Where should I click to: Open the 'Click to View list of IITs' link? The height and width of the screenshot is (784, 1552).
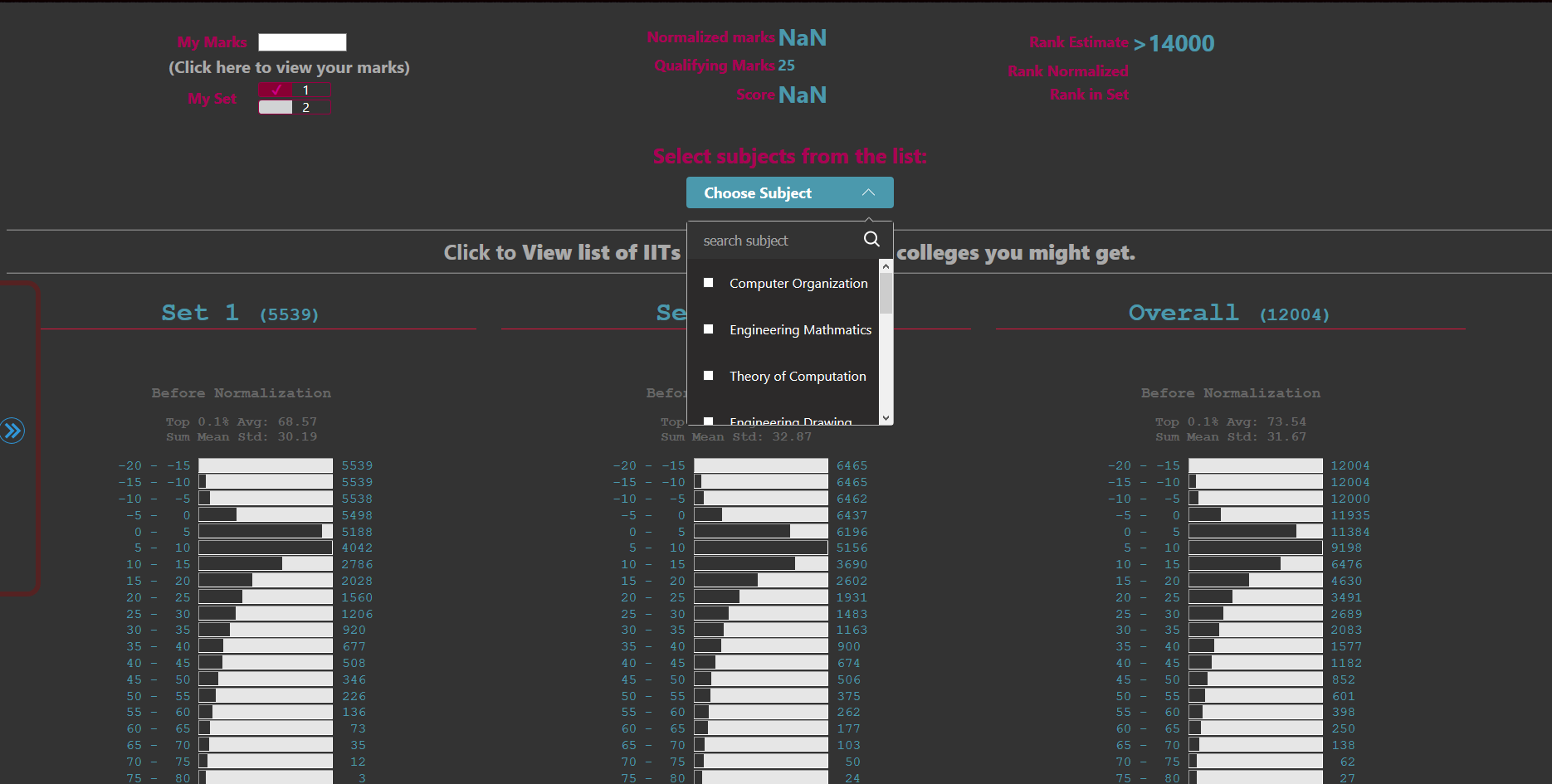(563, 252)
